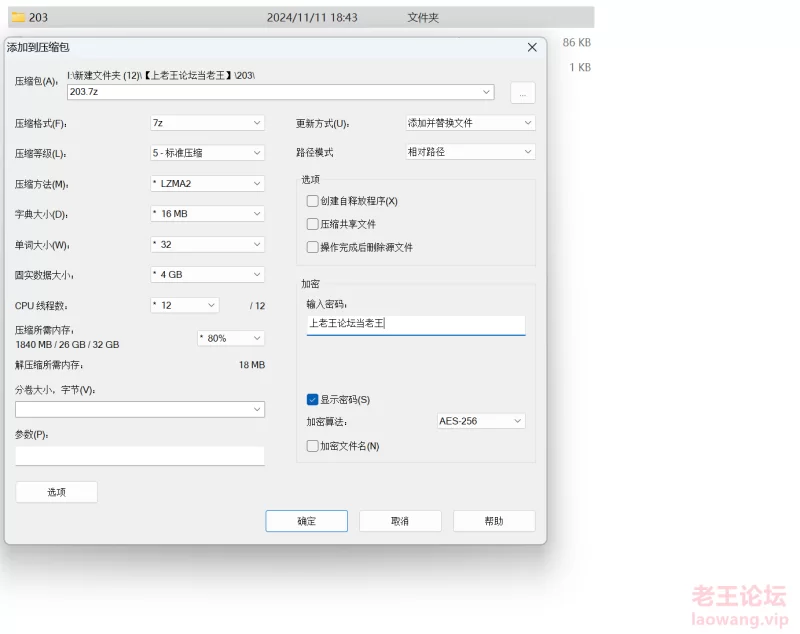The height and width of the screenshot is (634, 800).
Task: Open the 更新方式 添加并替换文件 dropdown
Action: tap(470, 123)
